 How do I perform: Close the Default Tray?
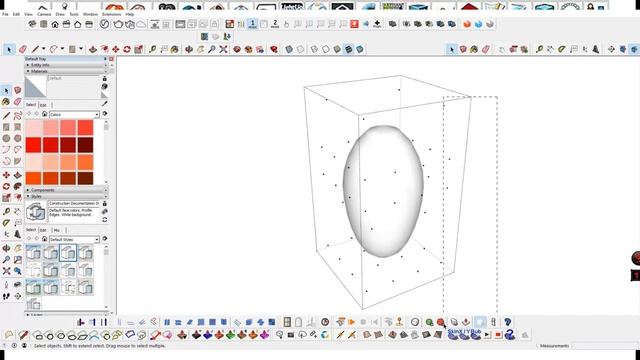111,59
